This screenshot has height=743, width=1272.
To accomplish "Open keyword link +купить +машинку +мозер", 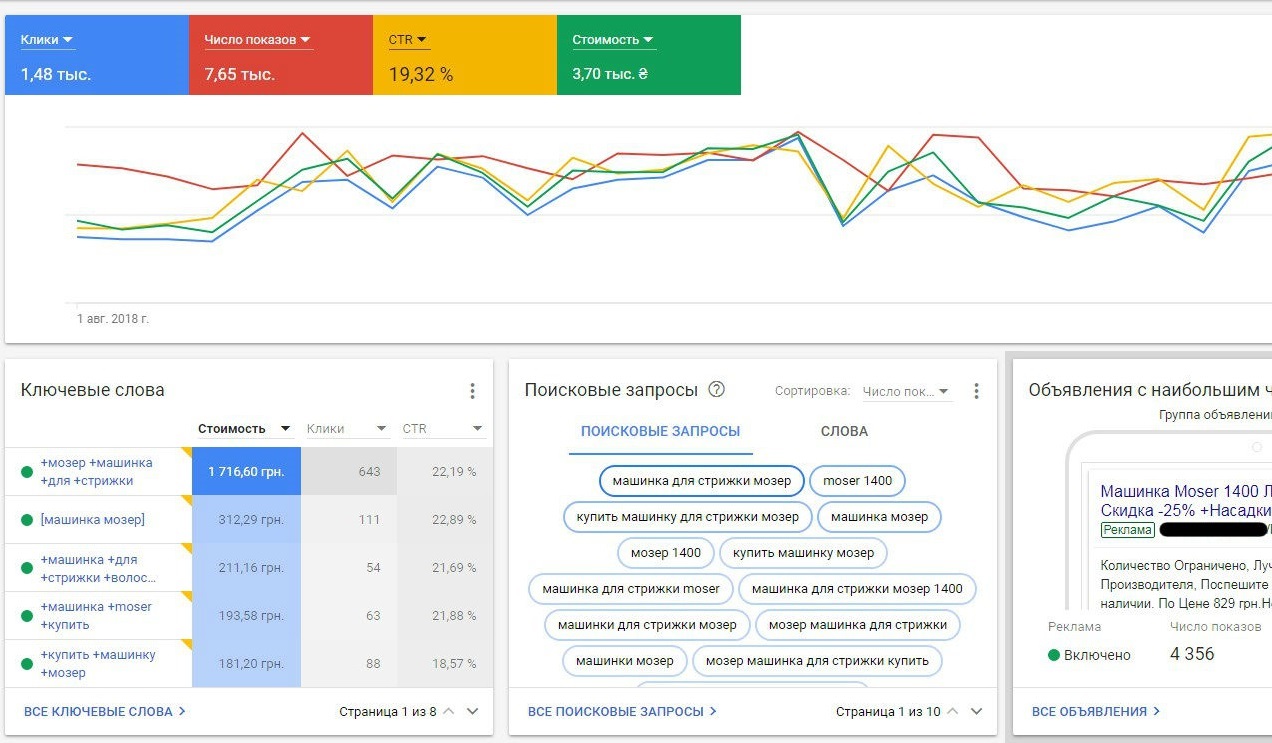I will point(98,664).
